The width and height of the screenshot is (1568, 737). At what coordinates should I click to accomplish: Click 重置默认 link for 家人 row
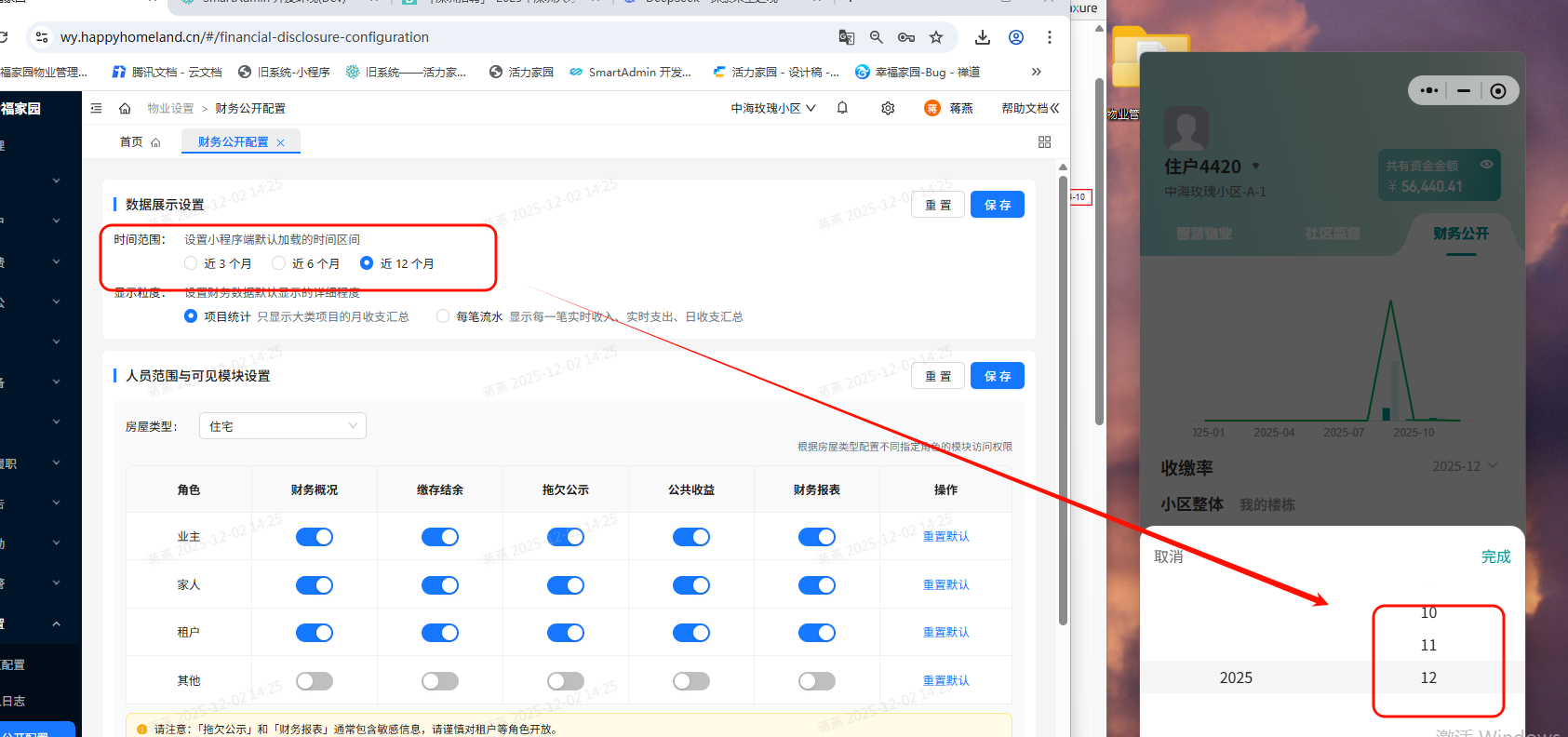[945, 584]
